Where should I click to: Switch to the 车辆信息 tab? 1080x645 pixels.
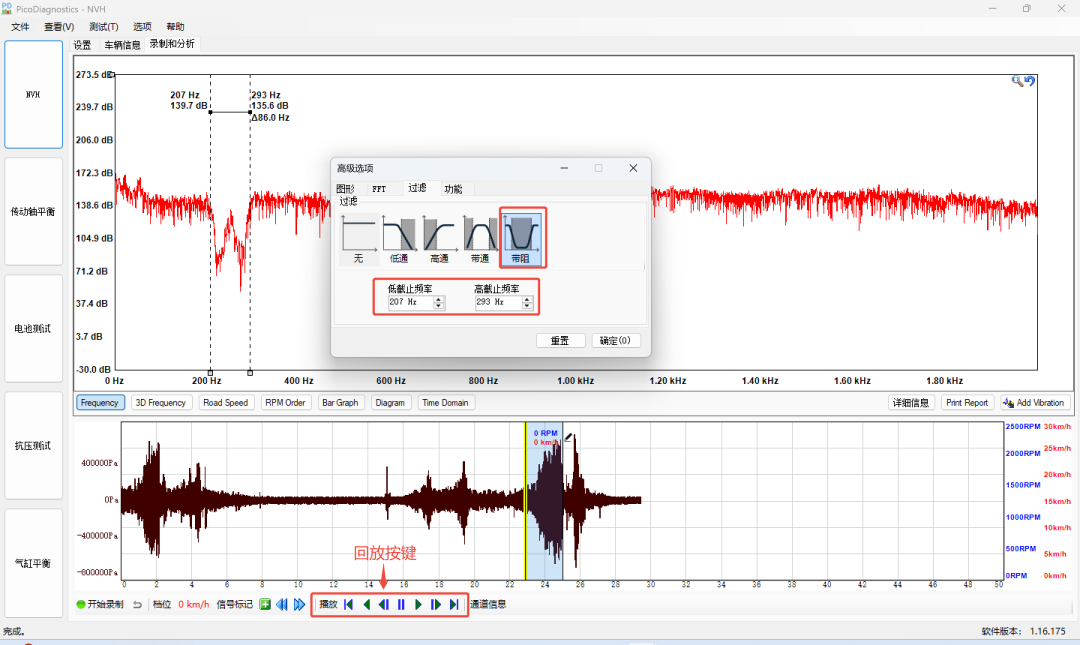122,45
